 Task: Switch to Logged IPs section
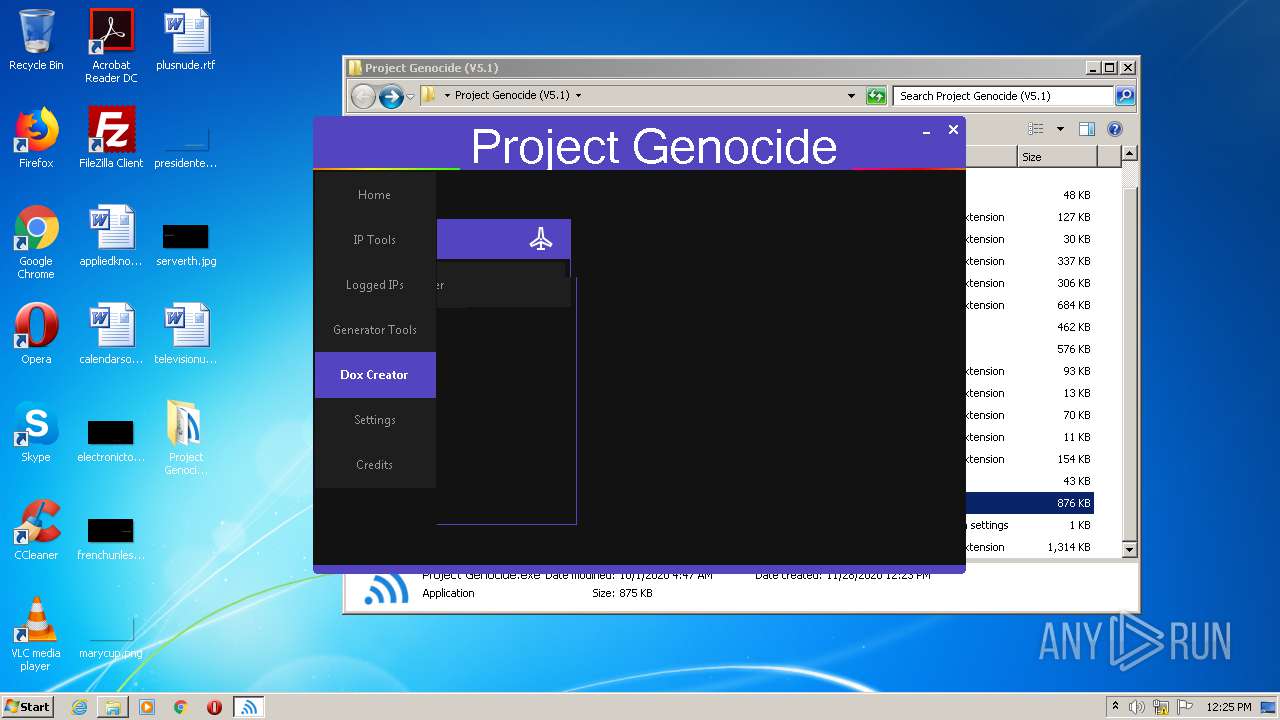point(375,285)
